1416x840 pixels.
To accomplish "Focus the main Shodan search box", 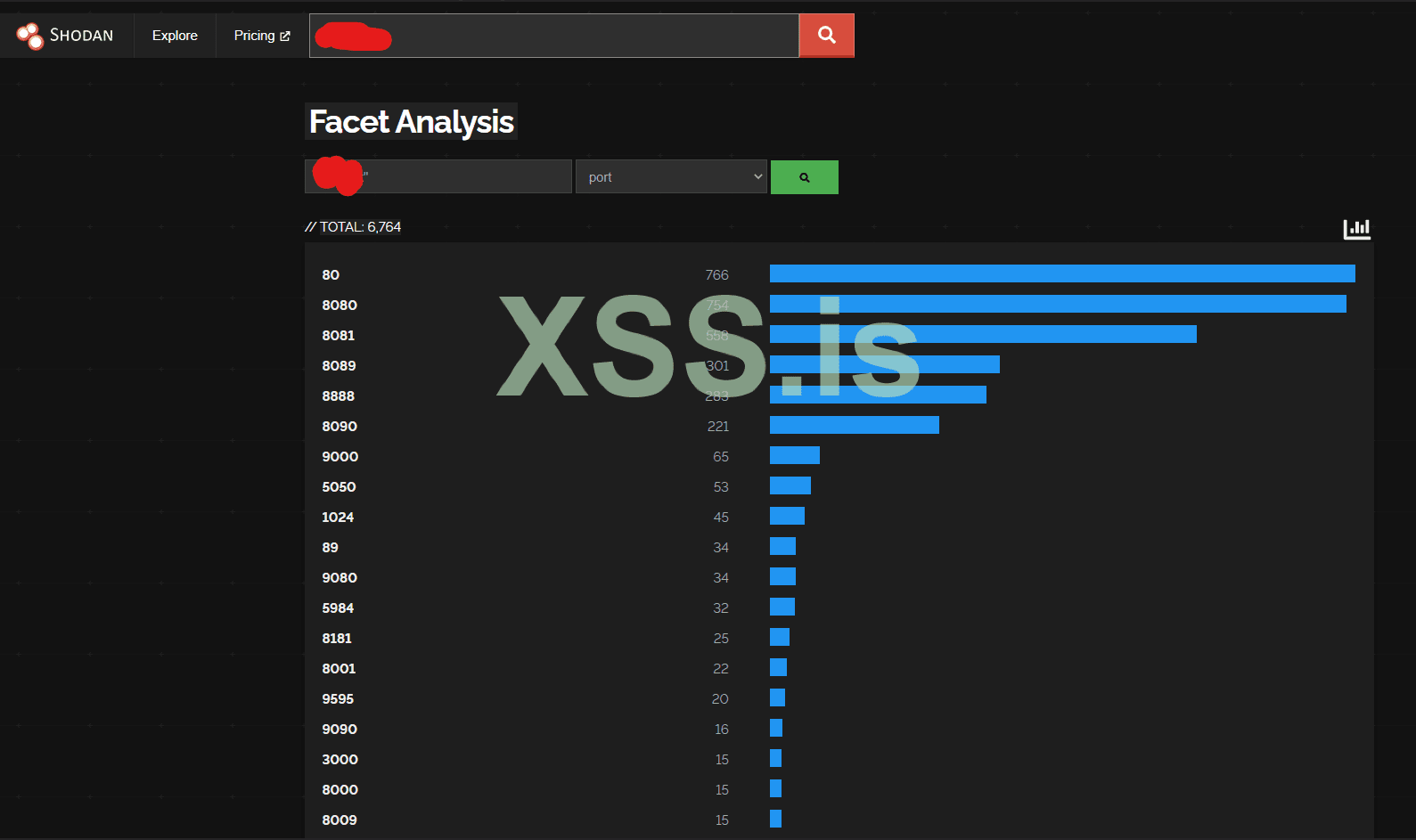I will coord(554,36).
